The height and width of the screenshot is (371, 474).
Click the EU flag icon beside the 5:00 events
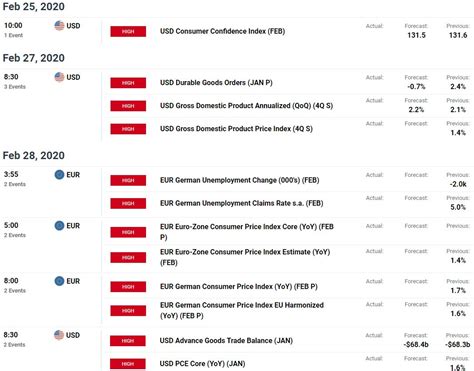[59, 226]
